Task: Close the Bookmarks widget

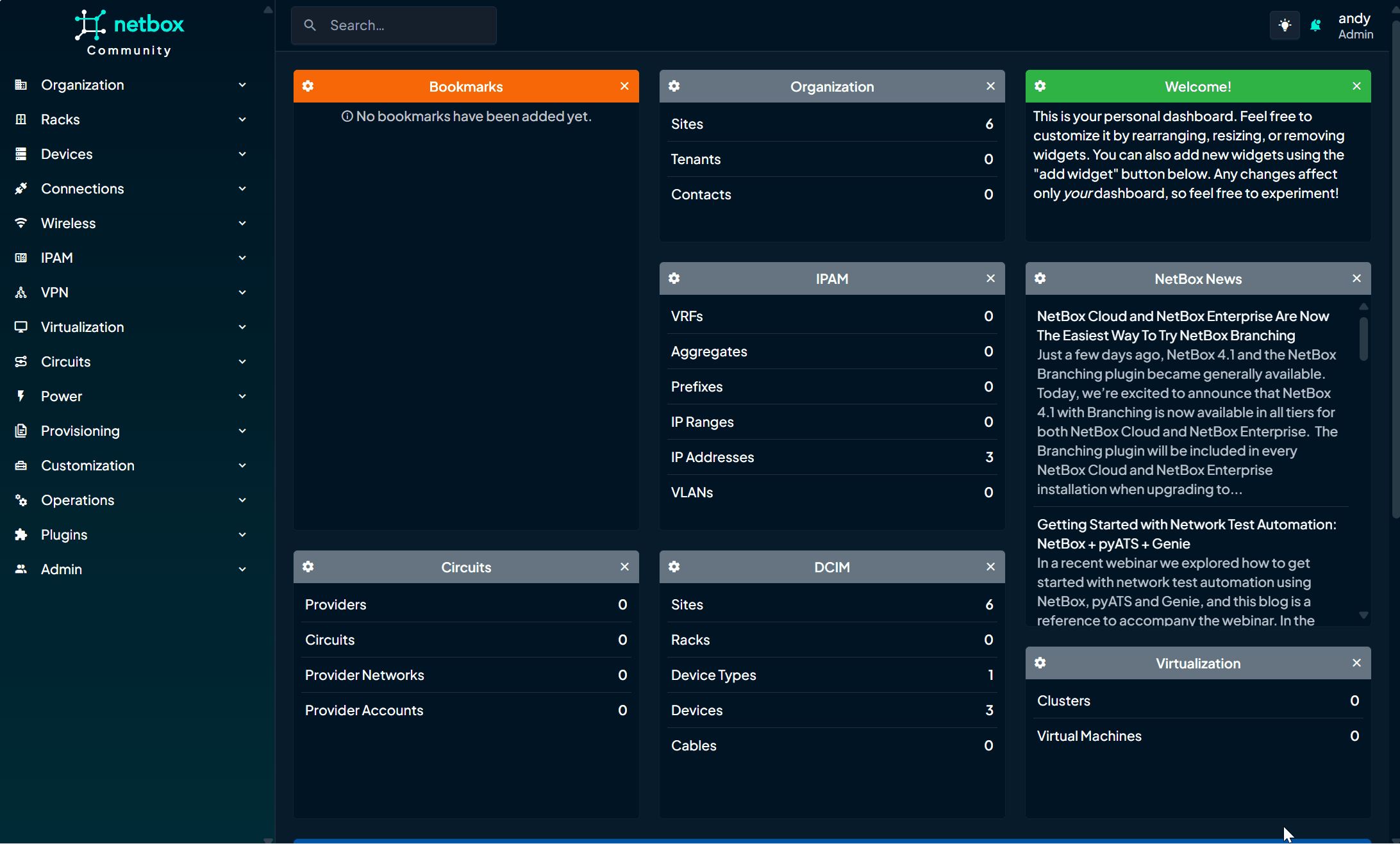Action: coord(624,86)
